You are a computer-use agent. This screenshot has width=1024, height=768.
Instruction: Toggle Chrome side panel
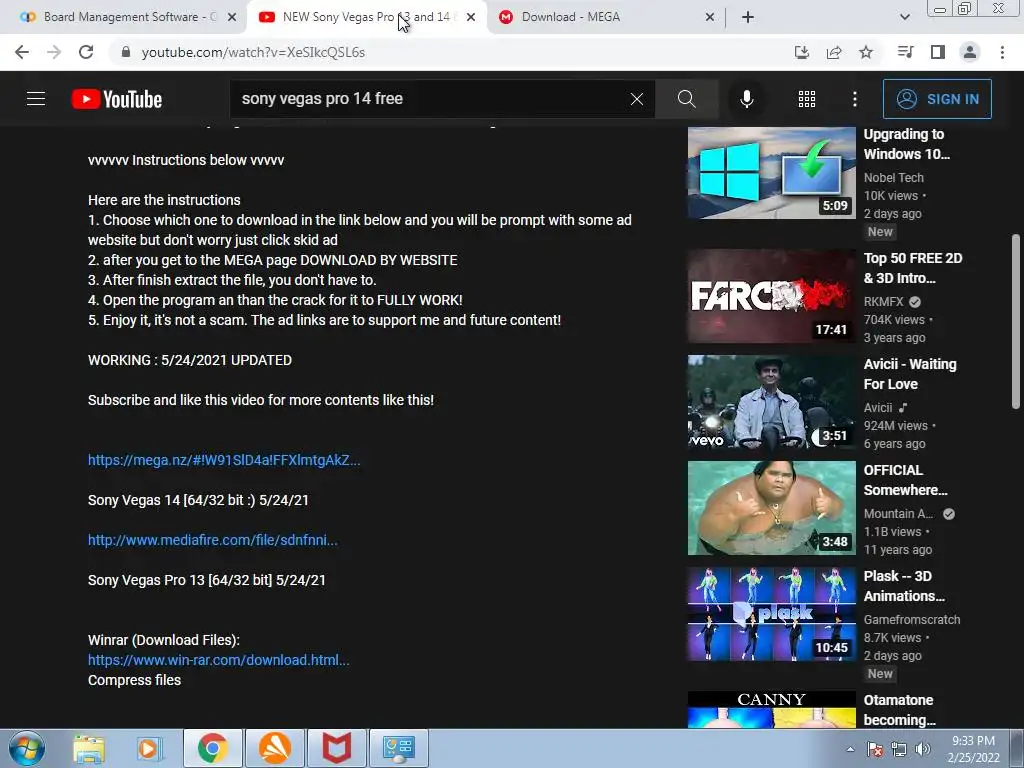938,52
